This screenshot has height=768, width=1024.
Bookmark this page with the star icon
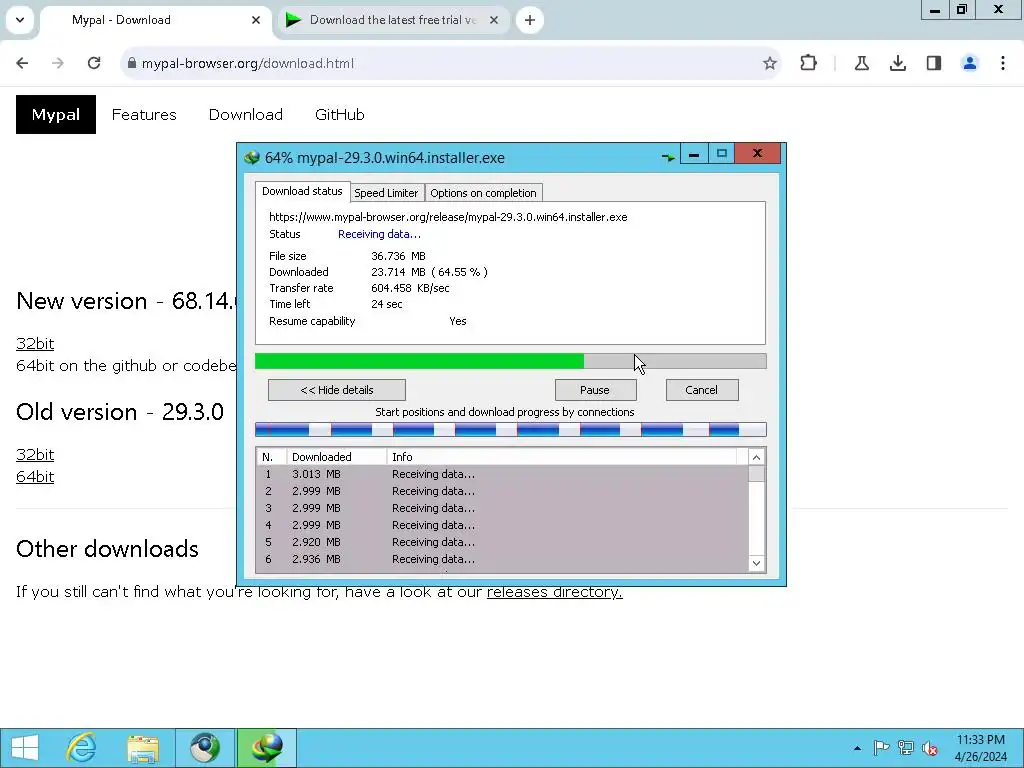click(770, 63)
